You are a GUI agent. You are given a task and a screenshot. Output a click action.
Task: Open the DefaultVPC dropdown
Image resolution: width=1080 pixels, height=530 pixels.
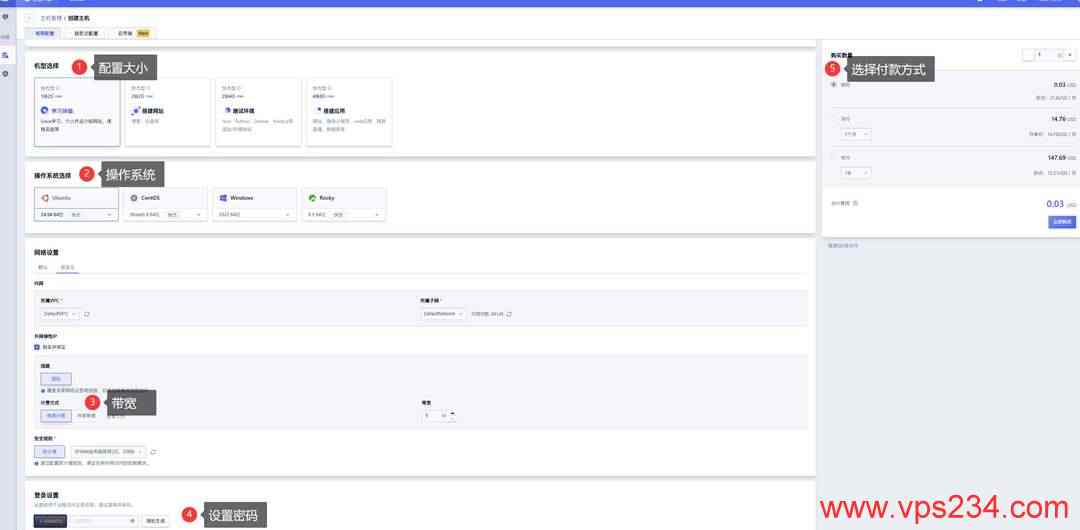coord(59,314)
